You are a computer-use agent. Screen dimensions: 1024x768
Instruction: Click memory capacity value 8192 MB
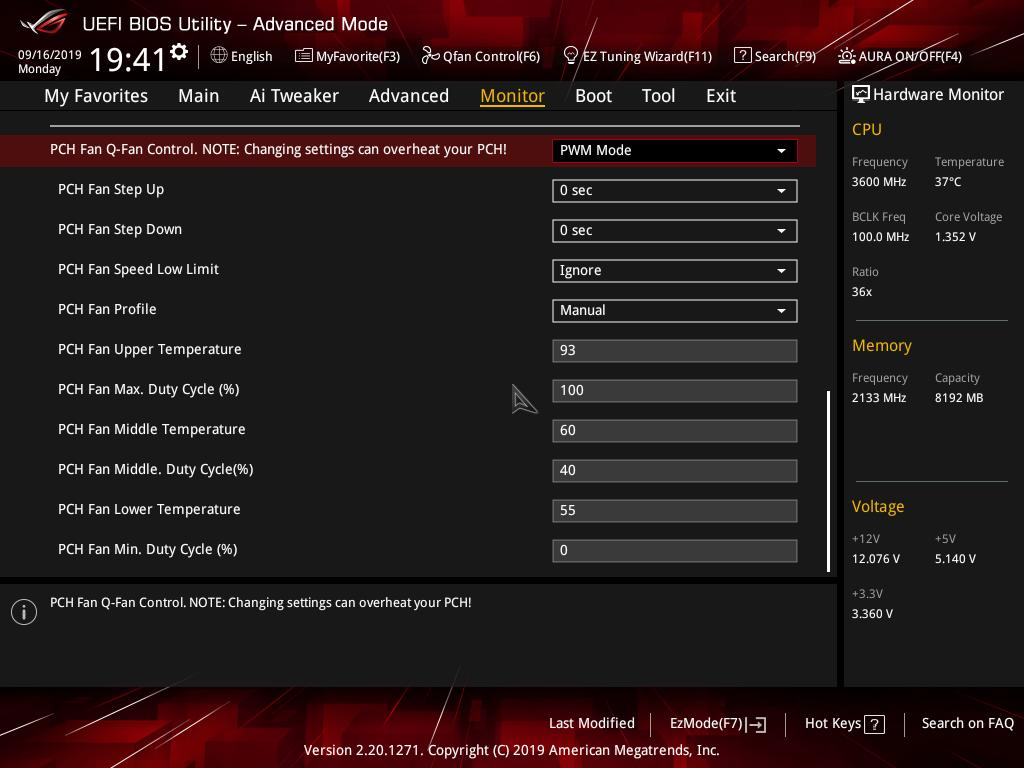pyautogui.click(x=959, y=398)
